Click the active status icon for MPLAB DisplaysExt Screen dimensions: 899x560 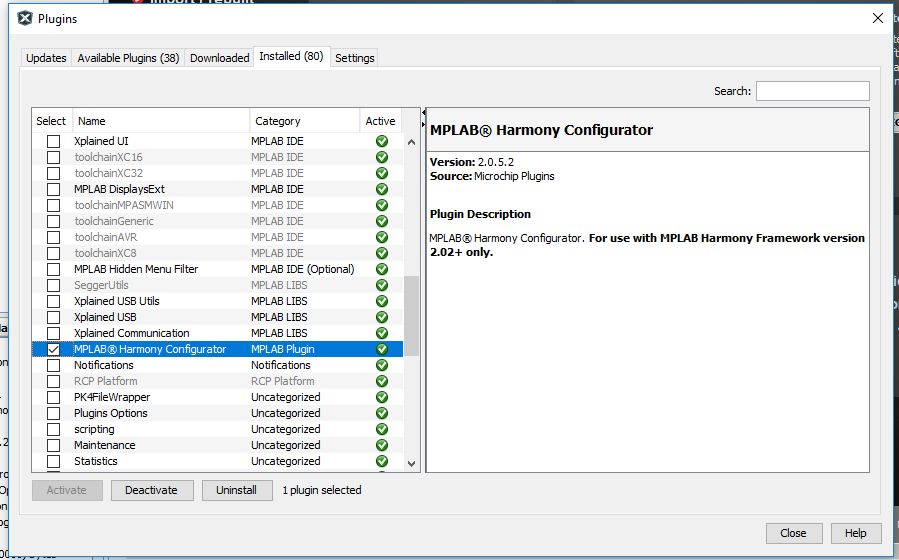pos(382,189)
